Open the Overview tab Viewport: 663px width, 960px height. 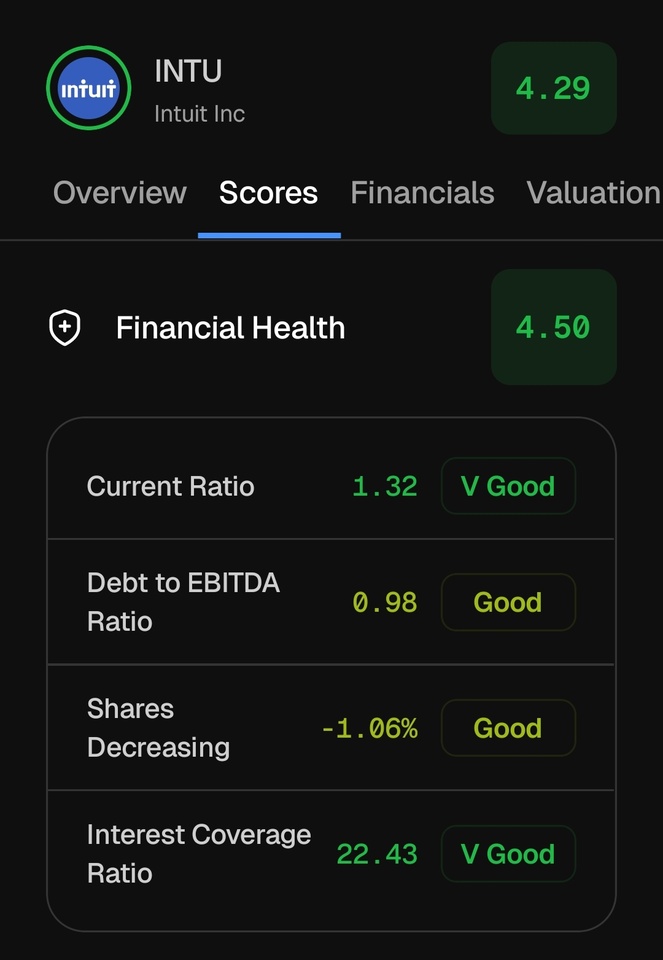pyautogui.click(x=120, y=192)
